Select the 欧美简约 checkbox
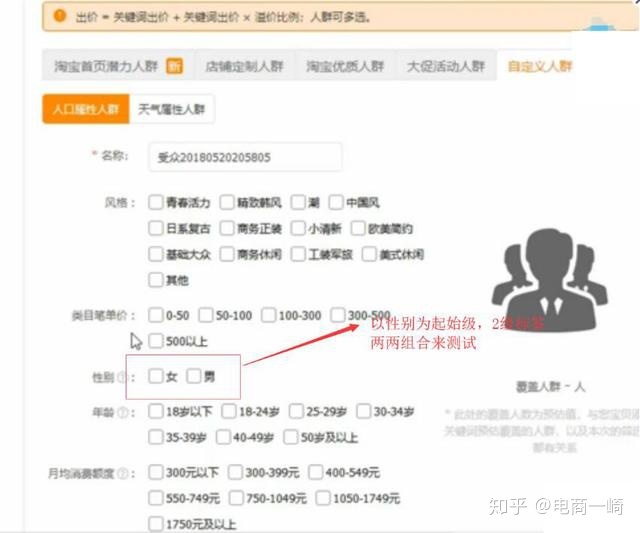The width and height of the screenshot is (640, 533). 358,228
